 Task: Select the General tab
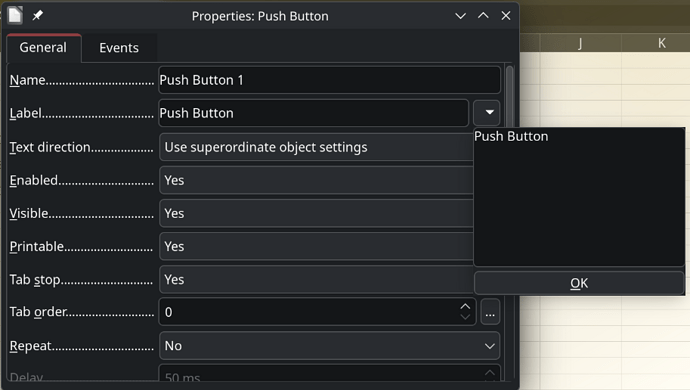point(43,48)
